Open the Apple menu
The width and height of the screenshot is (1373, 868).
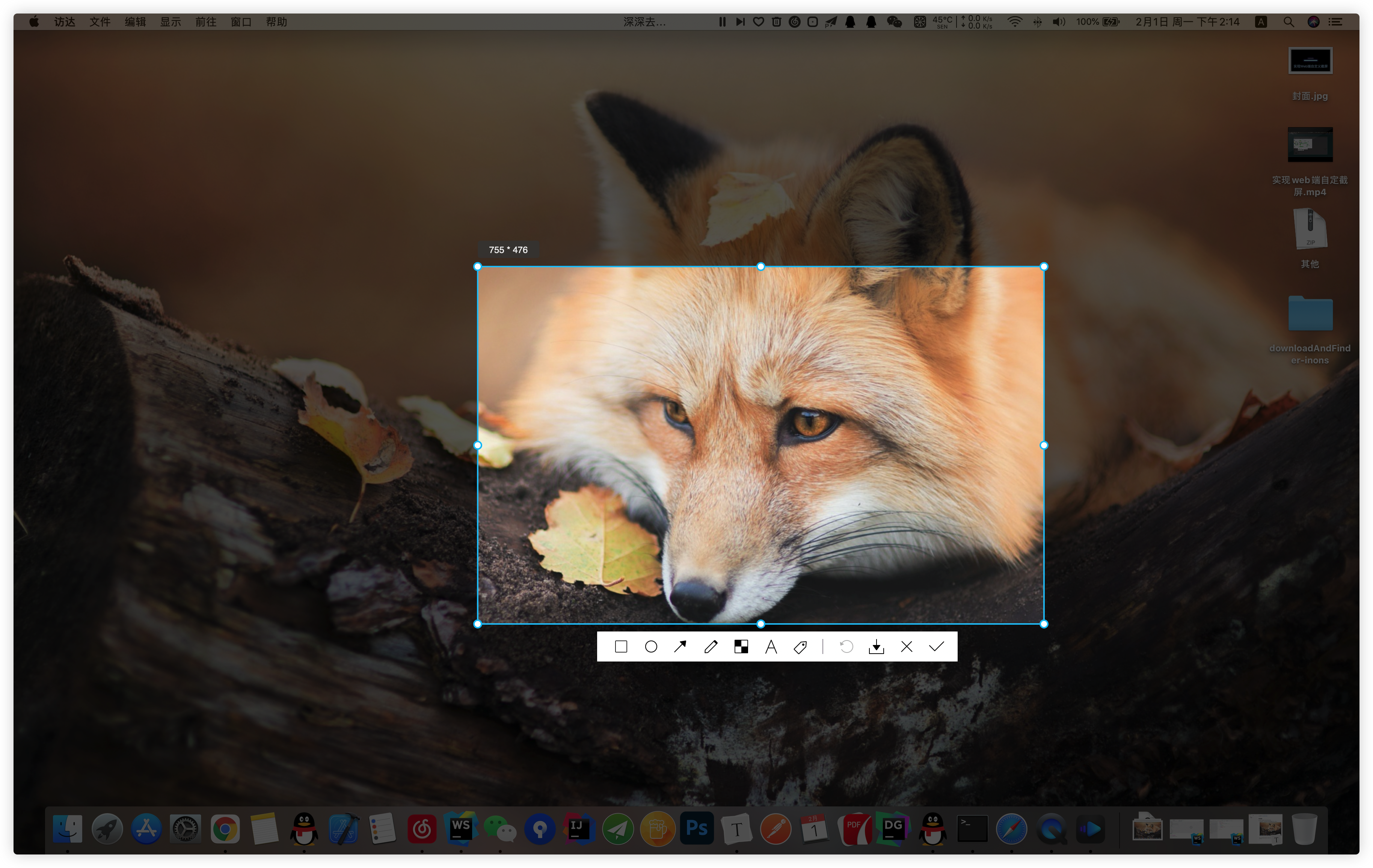pos(34,22)
